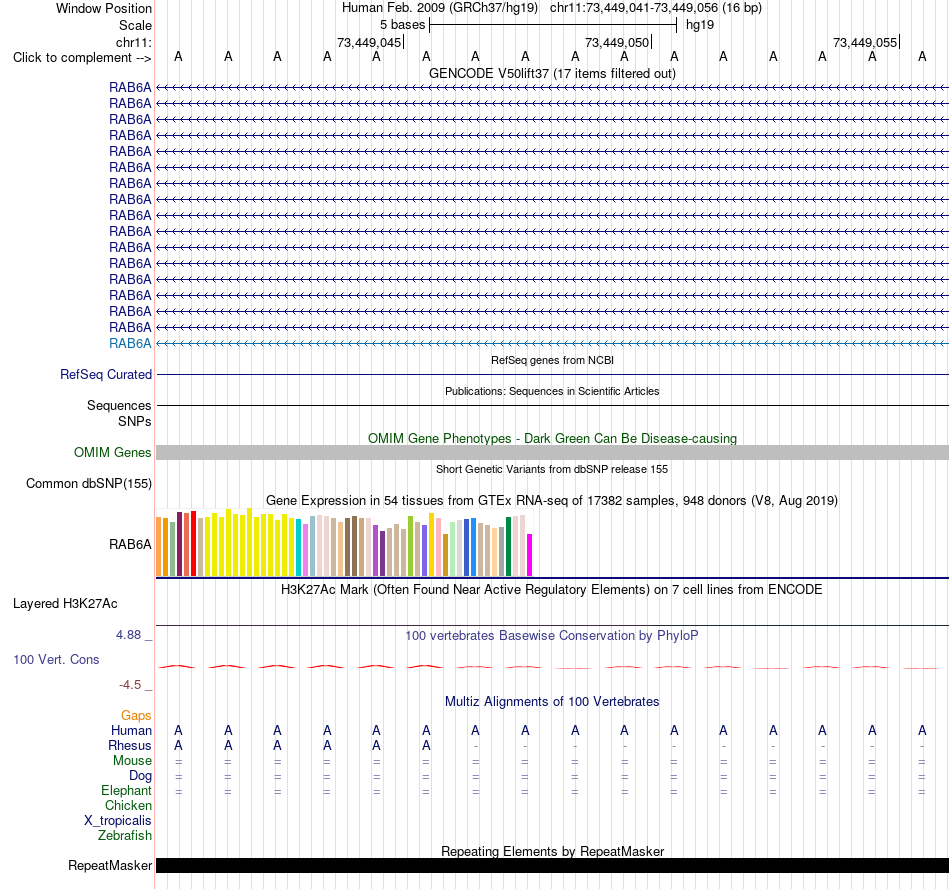Click the magenta bar in GTEx chart
This screenshot has height=889, width=950.
(530, 554)
